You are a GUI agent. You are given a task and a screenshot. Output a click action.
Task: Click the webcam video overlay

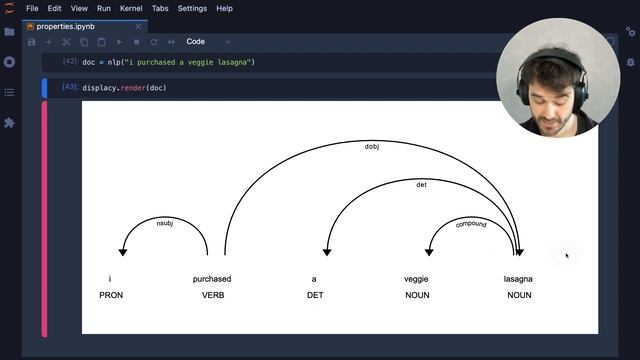coord(558,78)
